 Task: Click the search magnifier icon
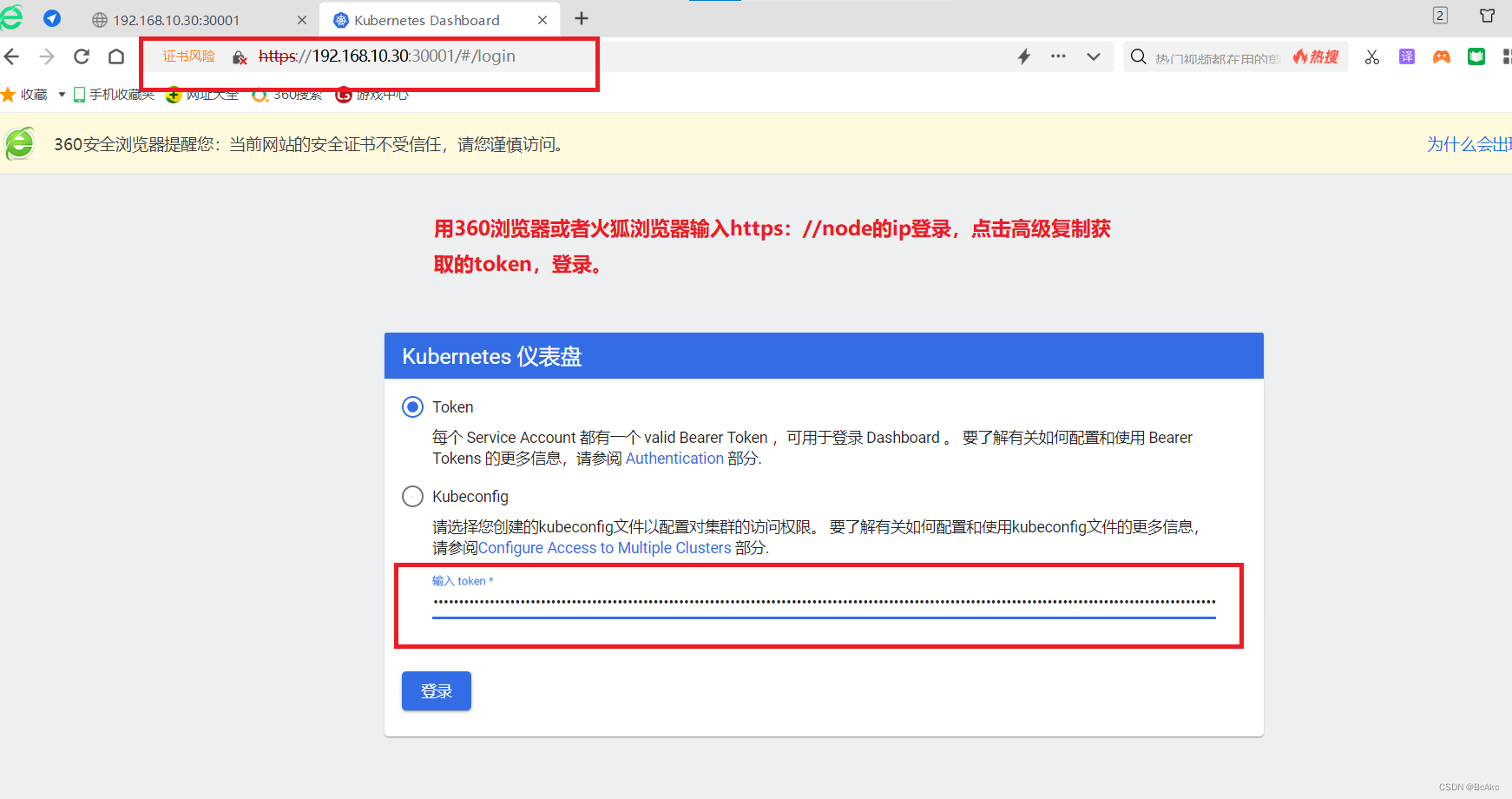click(1138, 56)
